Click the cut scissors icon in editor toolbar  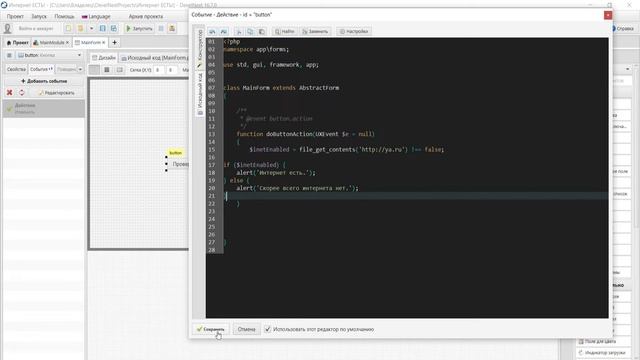(239, 31)
